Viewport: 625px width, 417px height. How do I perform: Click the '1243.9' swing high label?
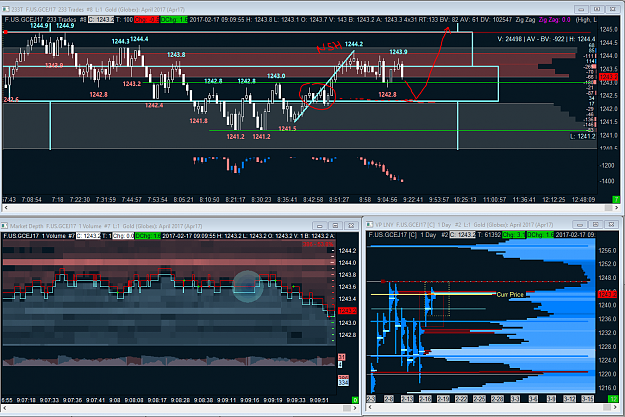398,52
